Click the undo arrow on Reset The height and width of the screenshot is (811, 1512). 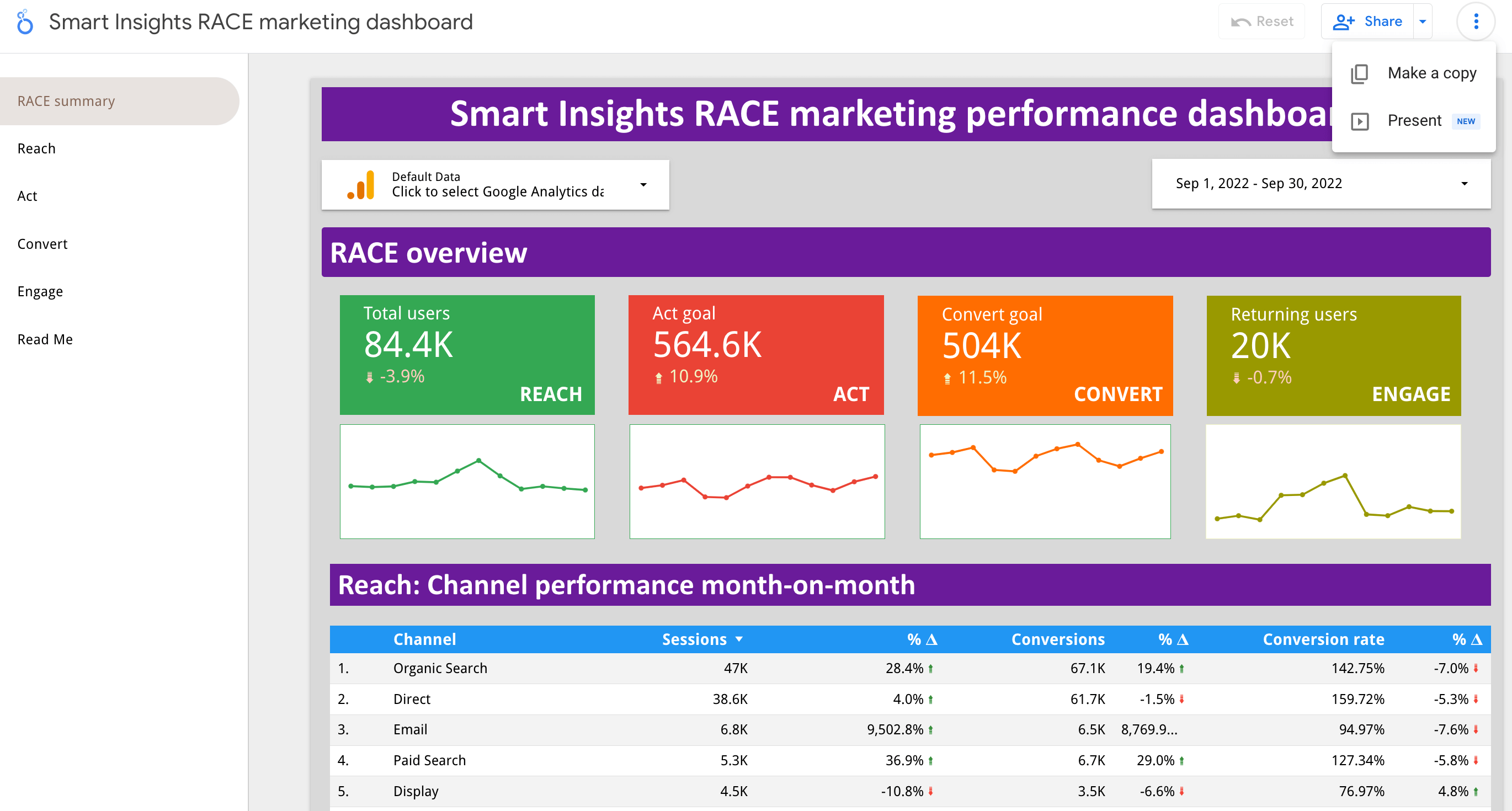tap(1239, 21)
